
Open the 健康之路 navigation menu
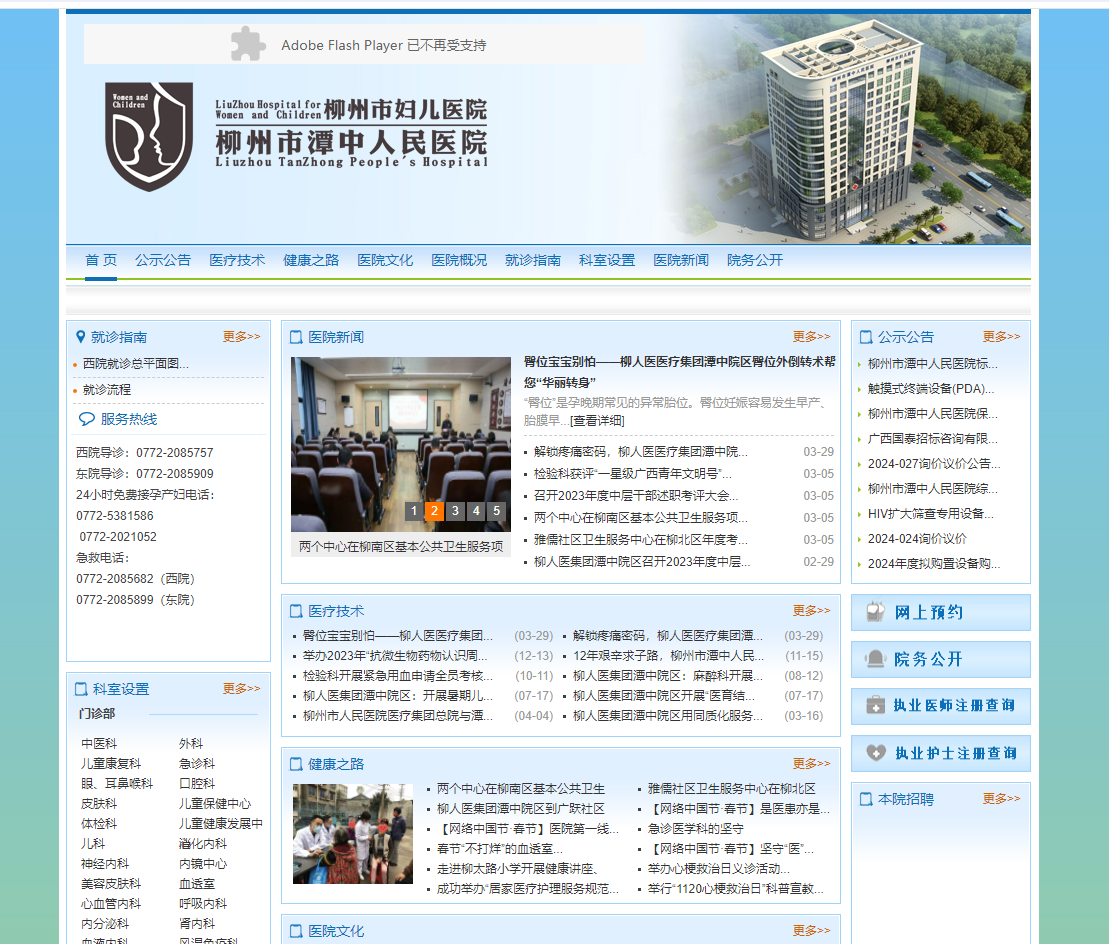click(x=311, y=260)
